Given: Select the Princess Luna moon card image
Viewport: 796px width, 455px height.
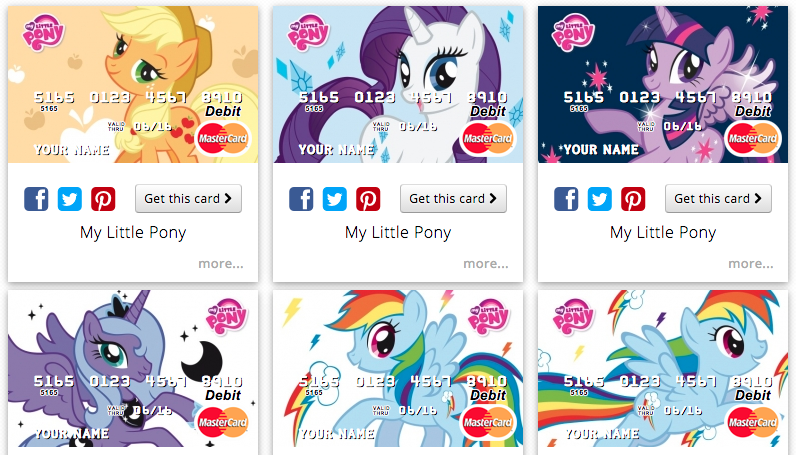Looking at the screenshot, I should (x=133, y=369).
